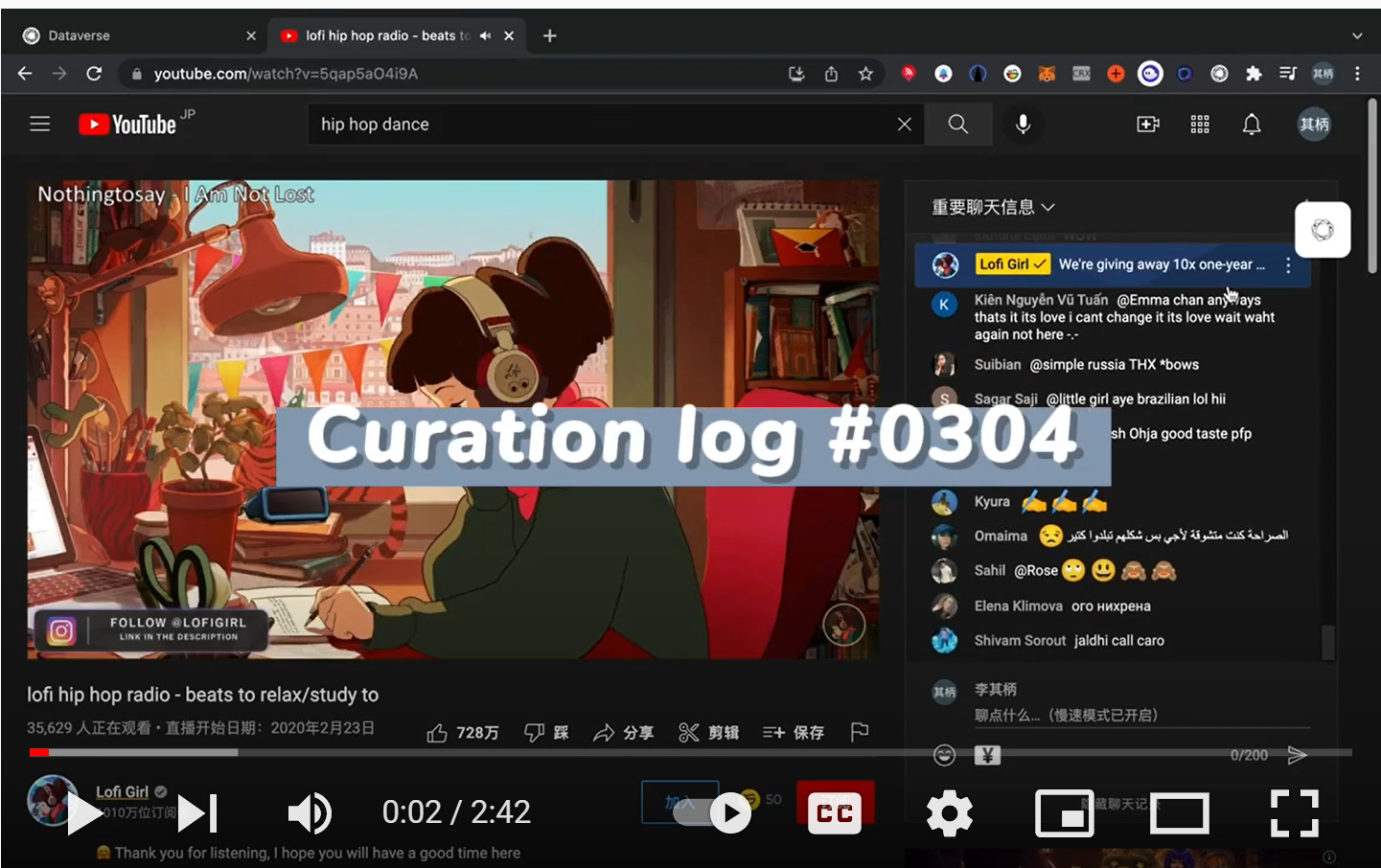Open the Chrome tab search chevron

[x=1357, y=35]
